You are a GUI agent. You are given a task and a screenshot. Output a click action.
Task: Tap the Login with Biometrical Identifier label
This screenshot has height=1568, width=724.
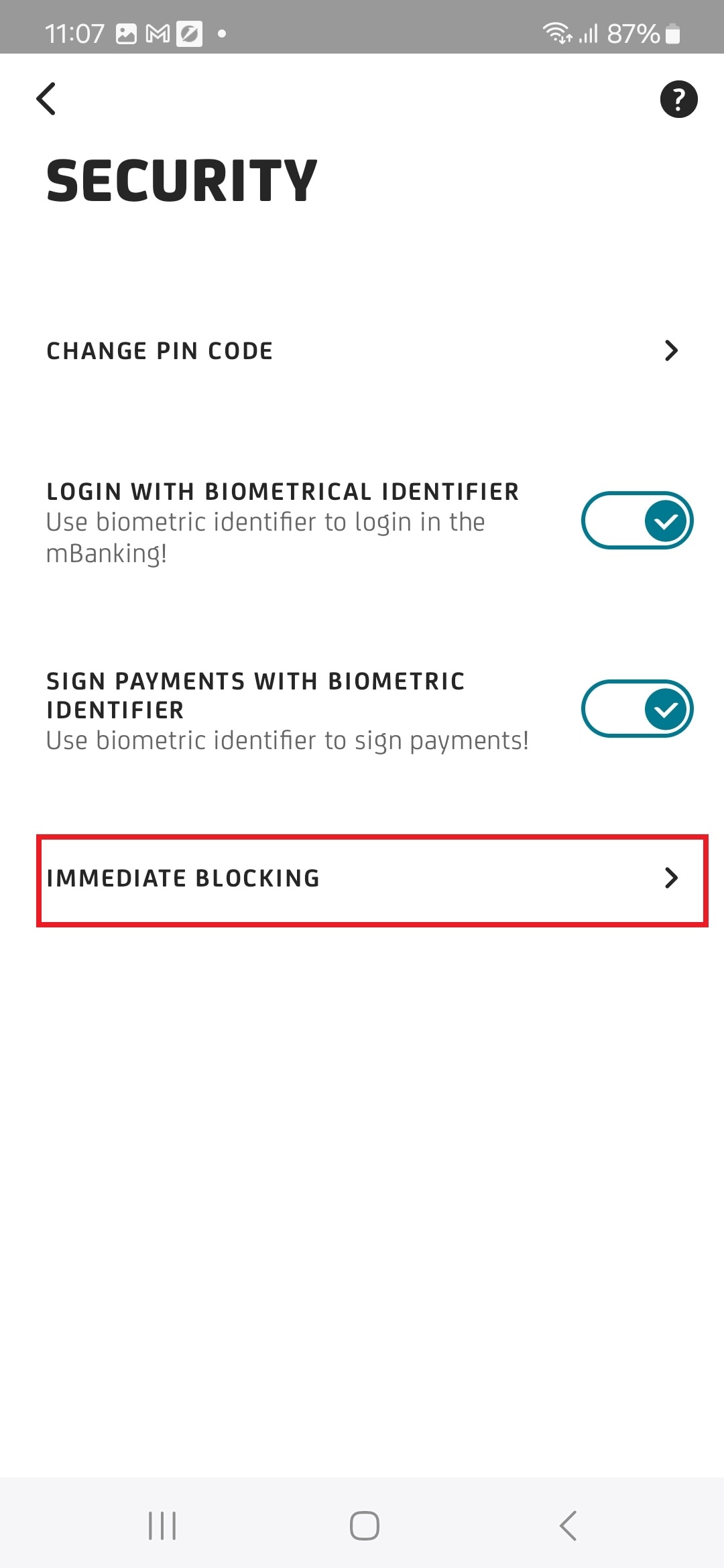(x=282, y=492)
